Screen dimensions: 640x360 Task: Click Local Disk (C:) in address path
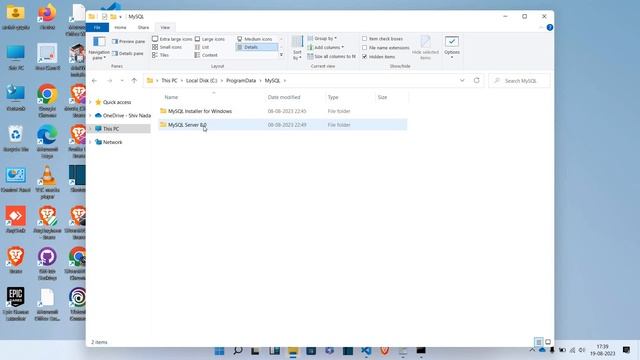point(201,81)
